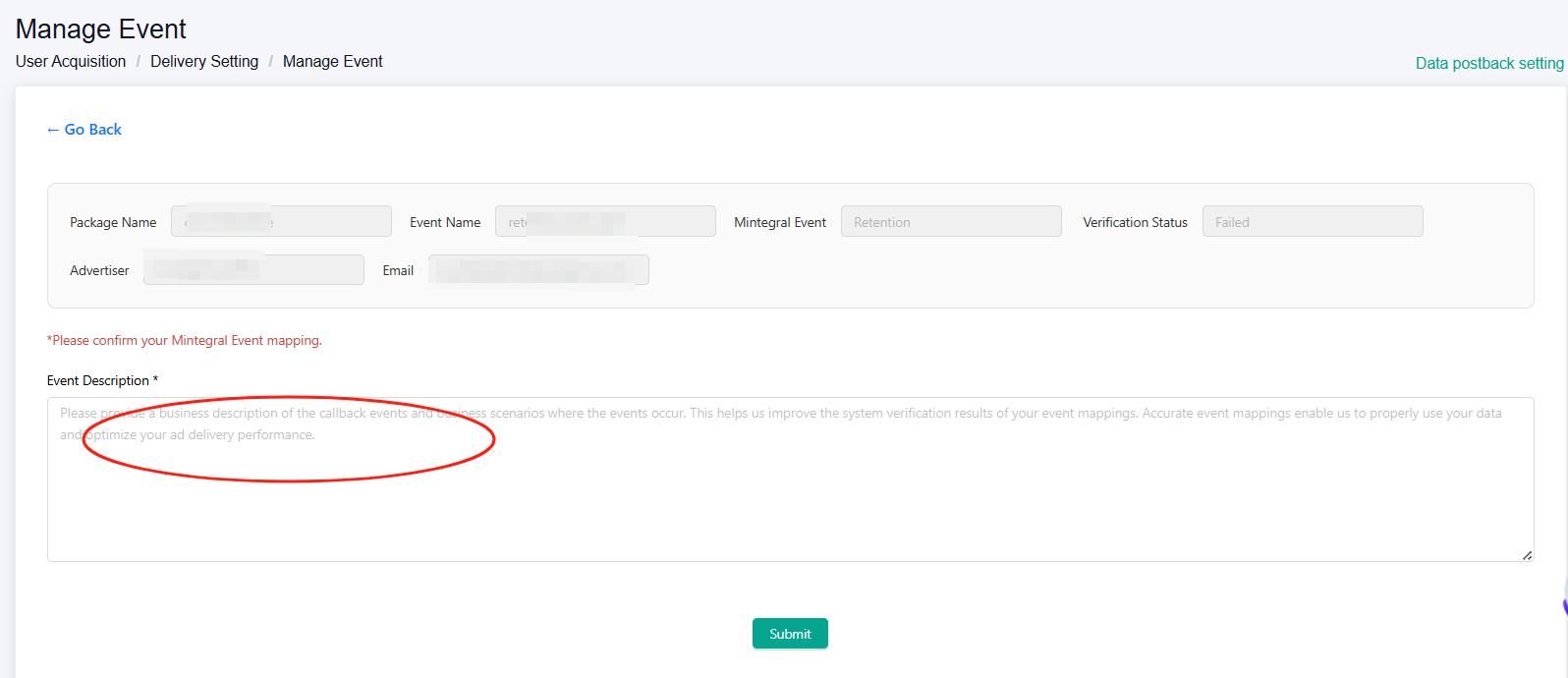Select the 'Event Name' label

(445, 222)
